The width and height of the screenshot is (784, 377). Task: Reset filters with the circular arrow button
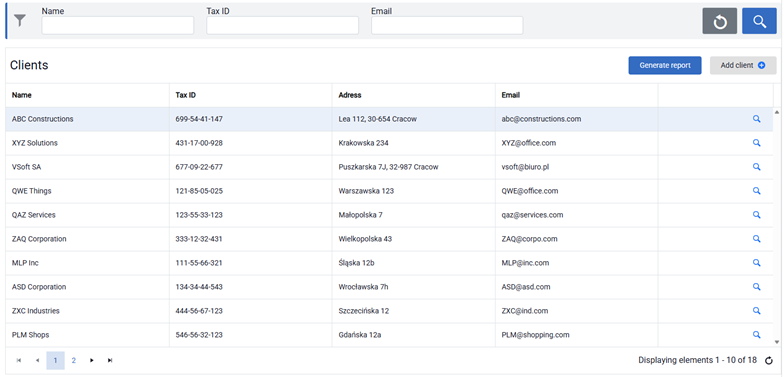[x=720, y=21]
